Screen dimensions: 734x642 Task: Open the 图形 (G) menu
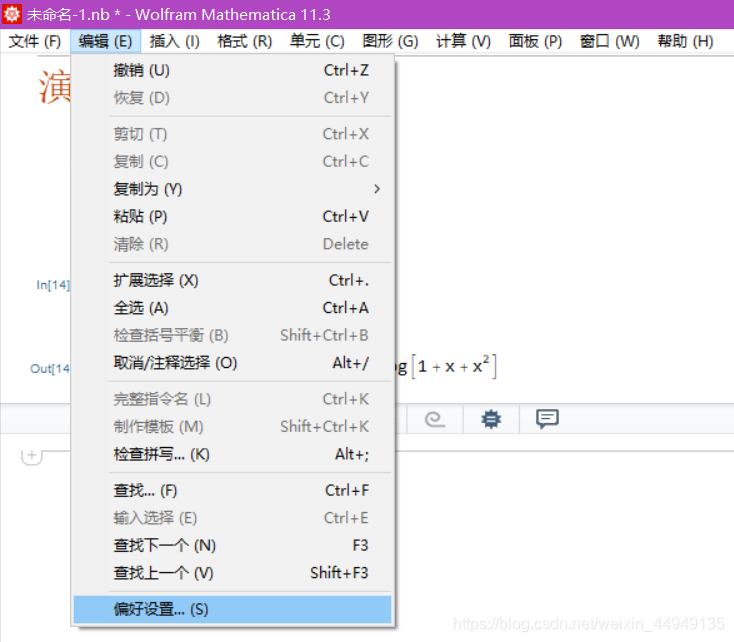(390, 41)
